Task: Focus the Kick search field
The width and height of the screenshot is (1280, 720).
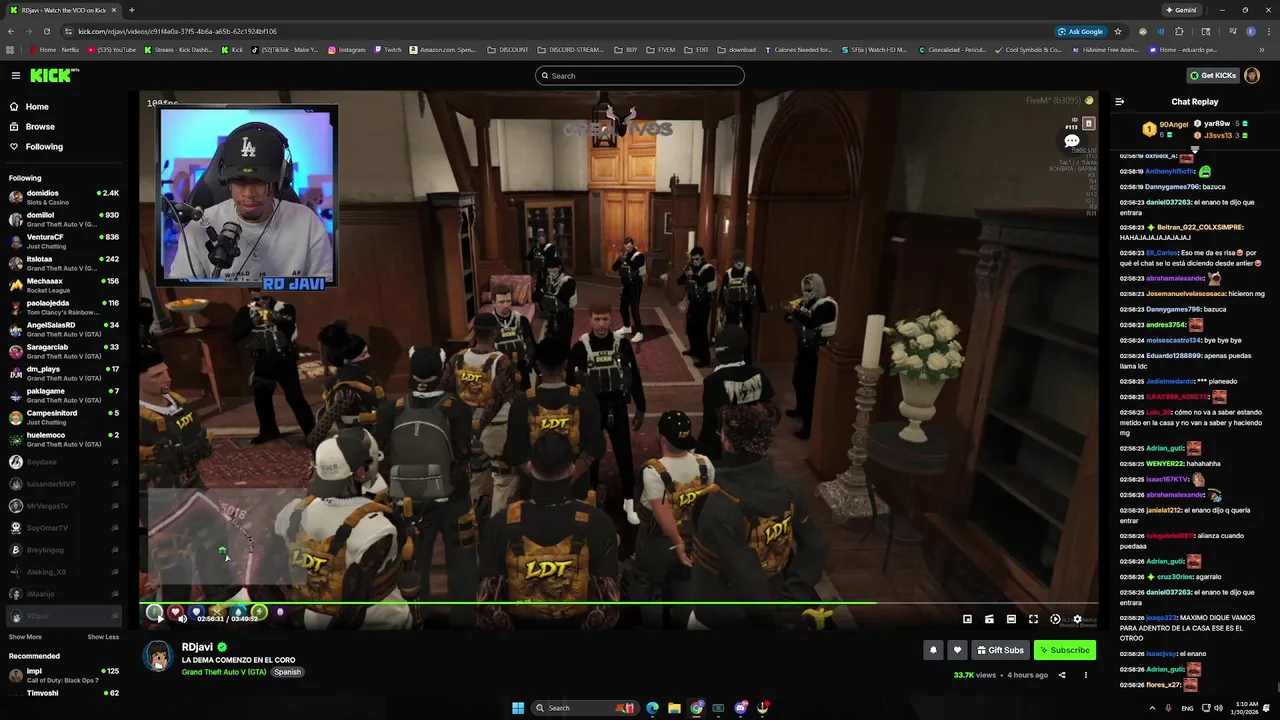Action: (x=640, y=76)
